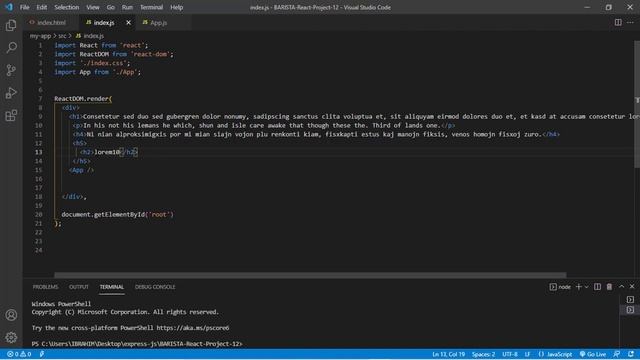The height and width of the screenshot is (360, 640).
Task: Click the status bar lightning icon
Action: click(42, 354)
